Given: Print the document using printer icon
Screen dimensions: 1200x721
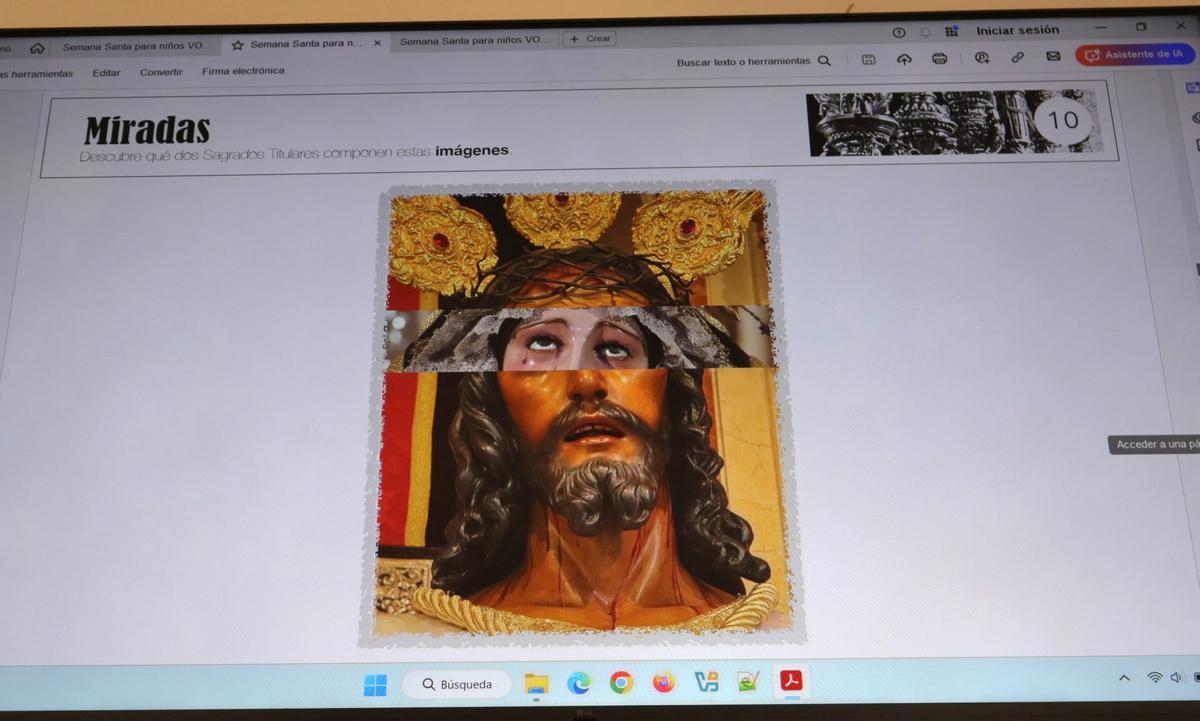Looking at the screenshot, I should (939, 59).
